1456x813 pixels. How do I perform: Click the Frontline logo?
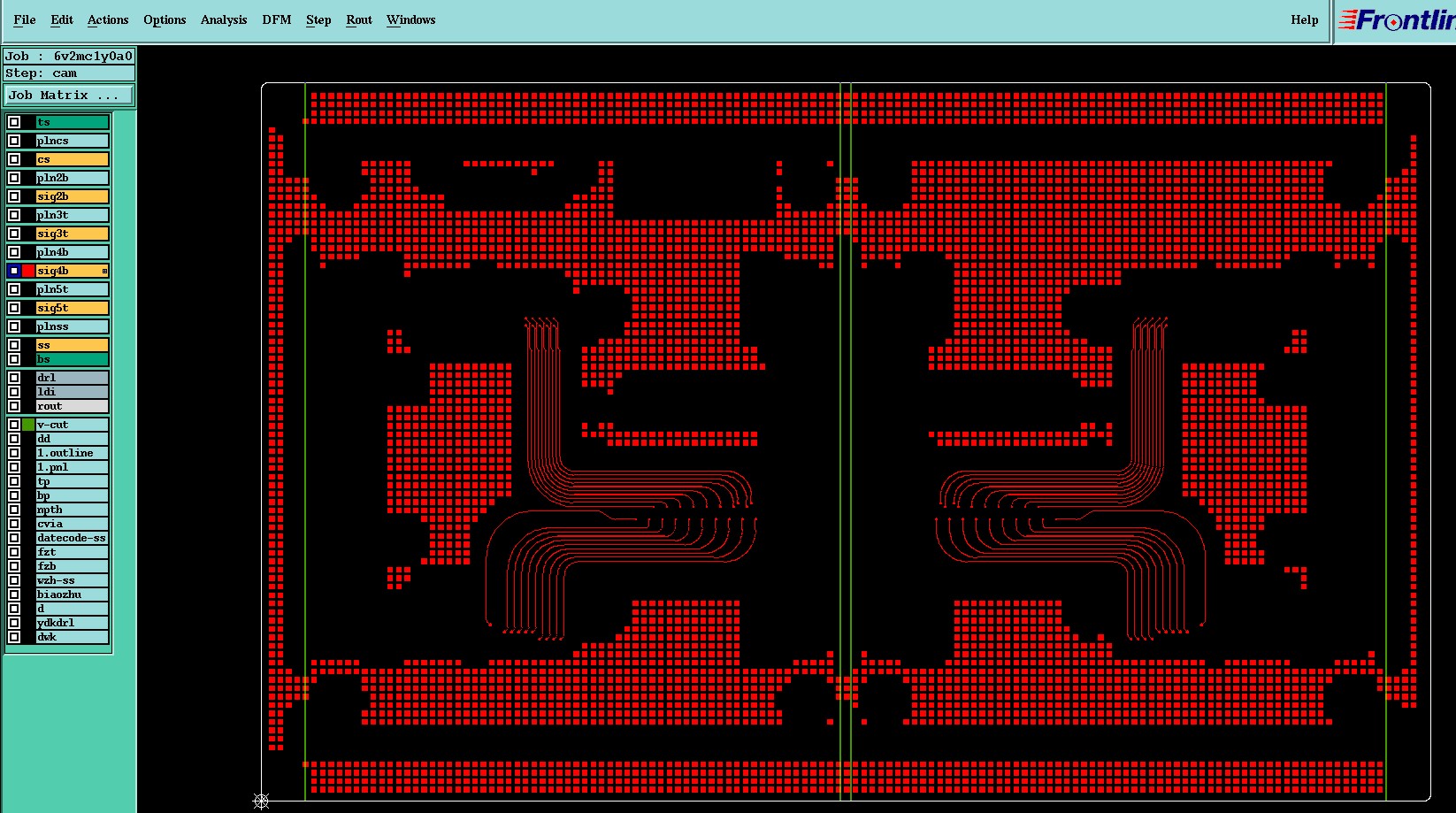coord(1396,20)
